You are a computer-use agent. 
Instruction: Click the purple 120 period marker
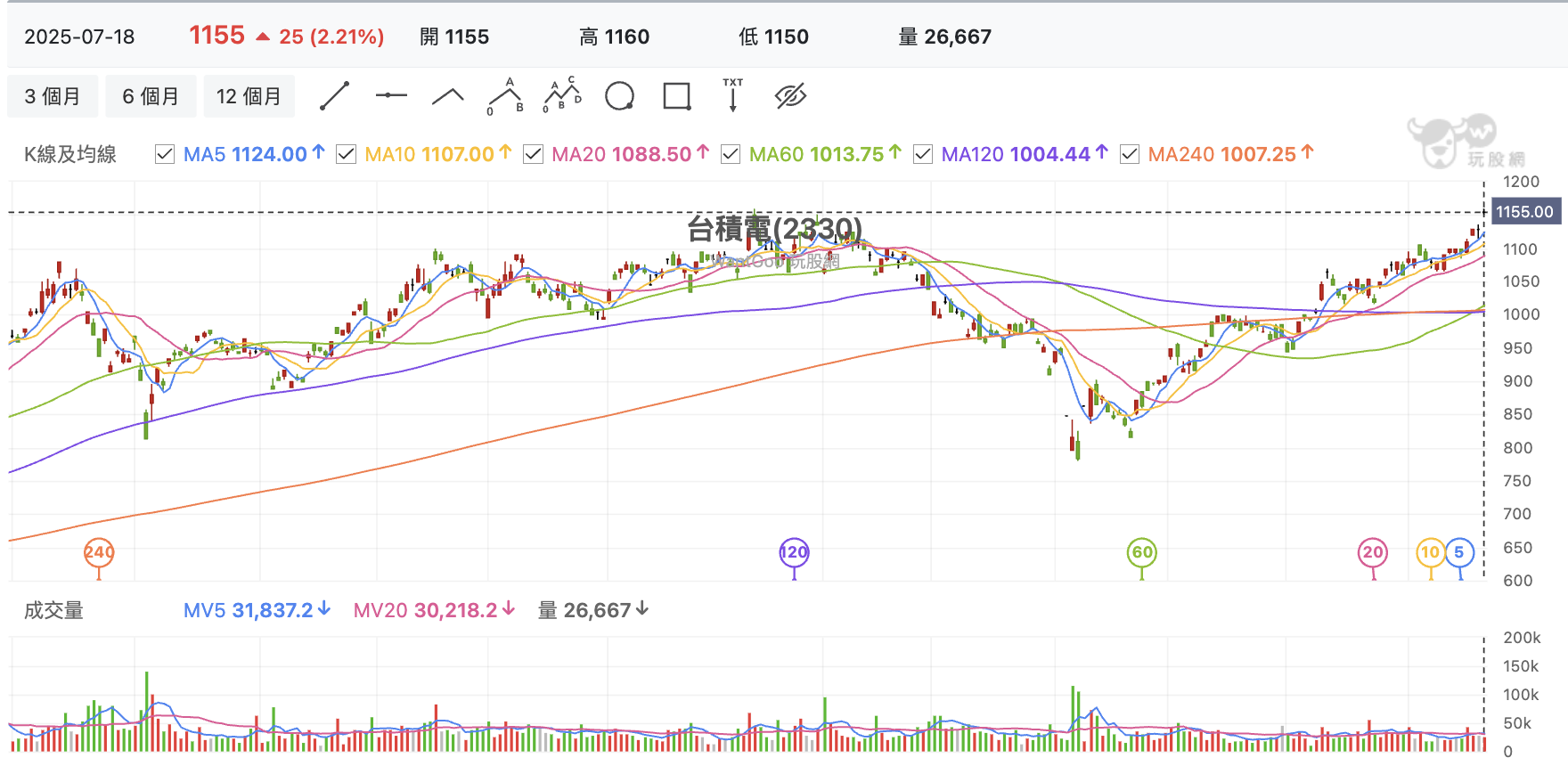pos(794,552)
